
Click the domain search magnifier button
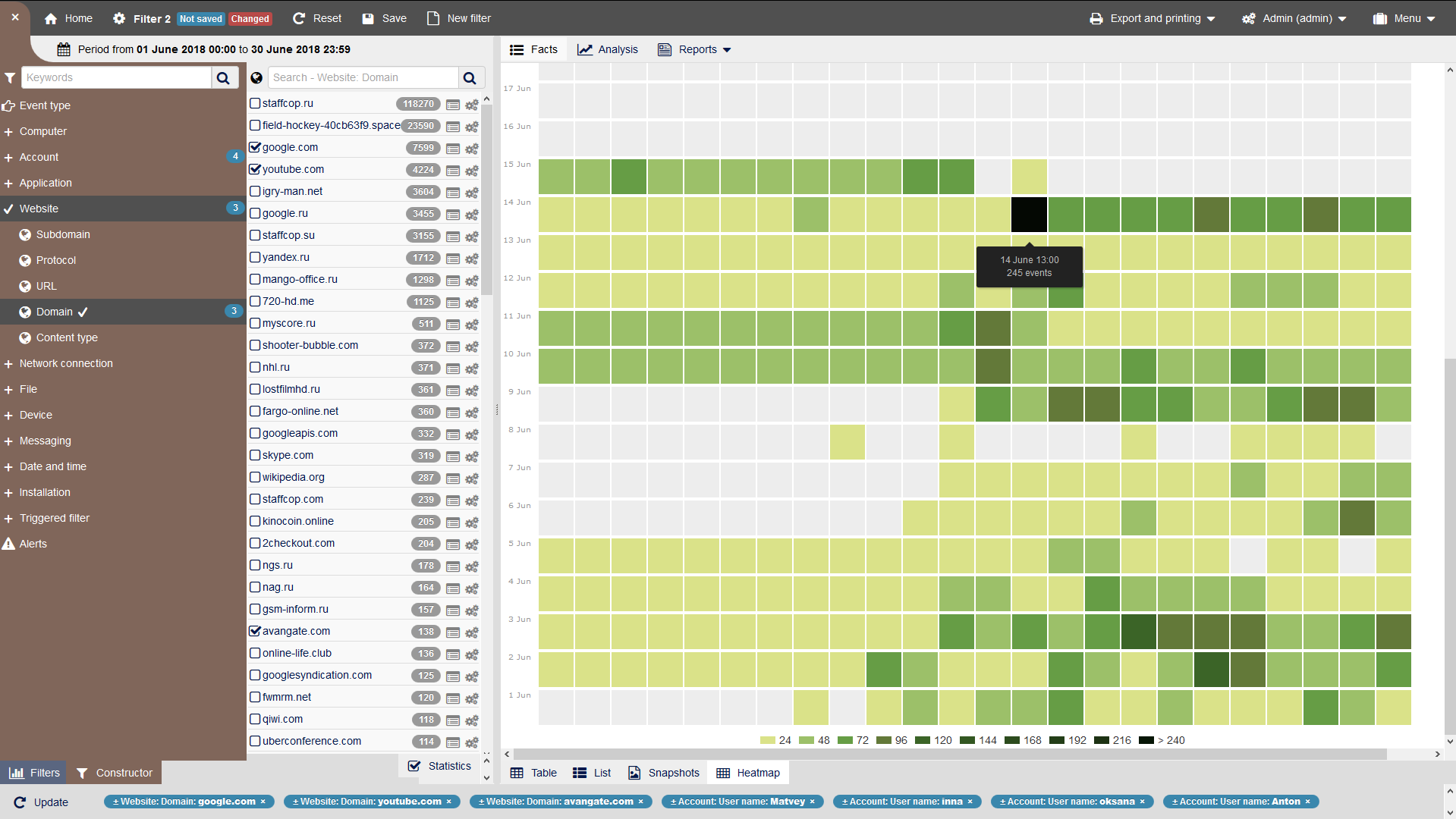(x=470, y=77)
